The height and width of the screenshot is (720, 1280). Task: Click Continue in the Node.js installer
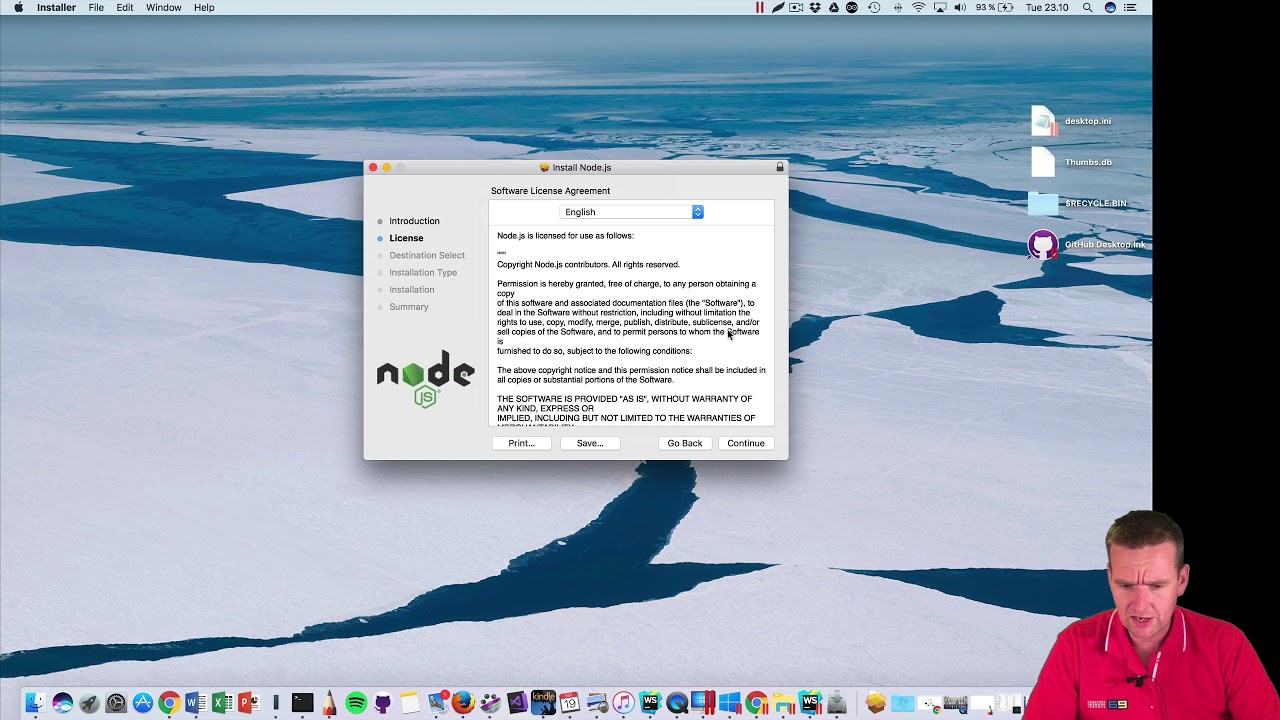click(x=746, y=443)
